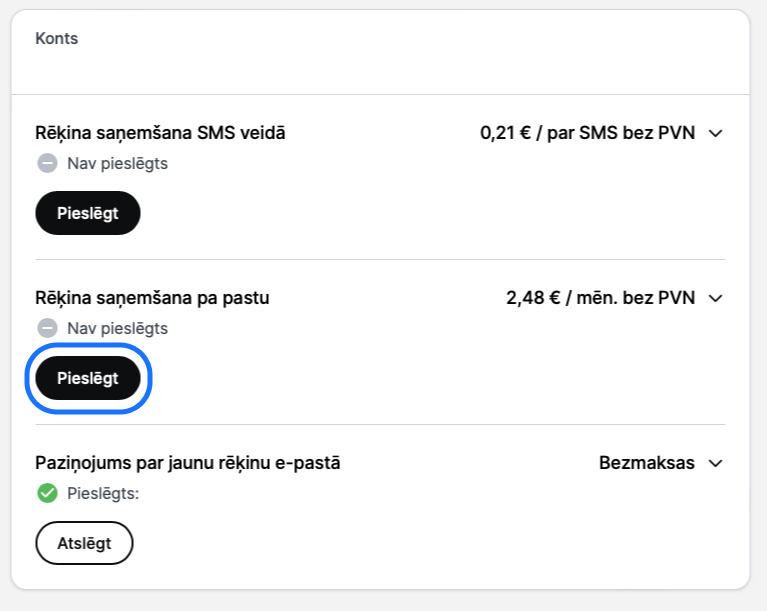Screen dimensions: 767x611
Task: Click the Pieslēgts: status text
Action: tap(103, 493)
